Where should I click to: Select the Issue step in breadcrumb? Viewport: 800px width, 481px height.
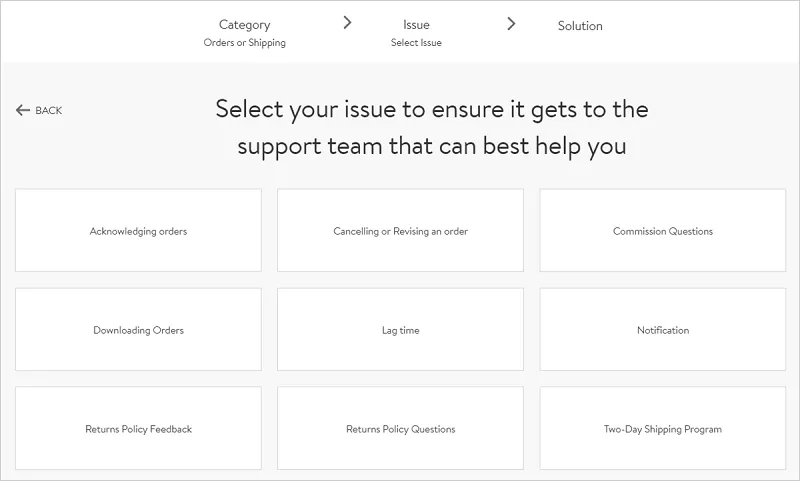(416, 25)
